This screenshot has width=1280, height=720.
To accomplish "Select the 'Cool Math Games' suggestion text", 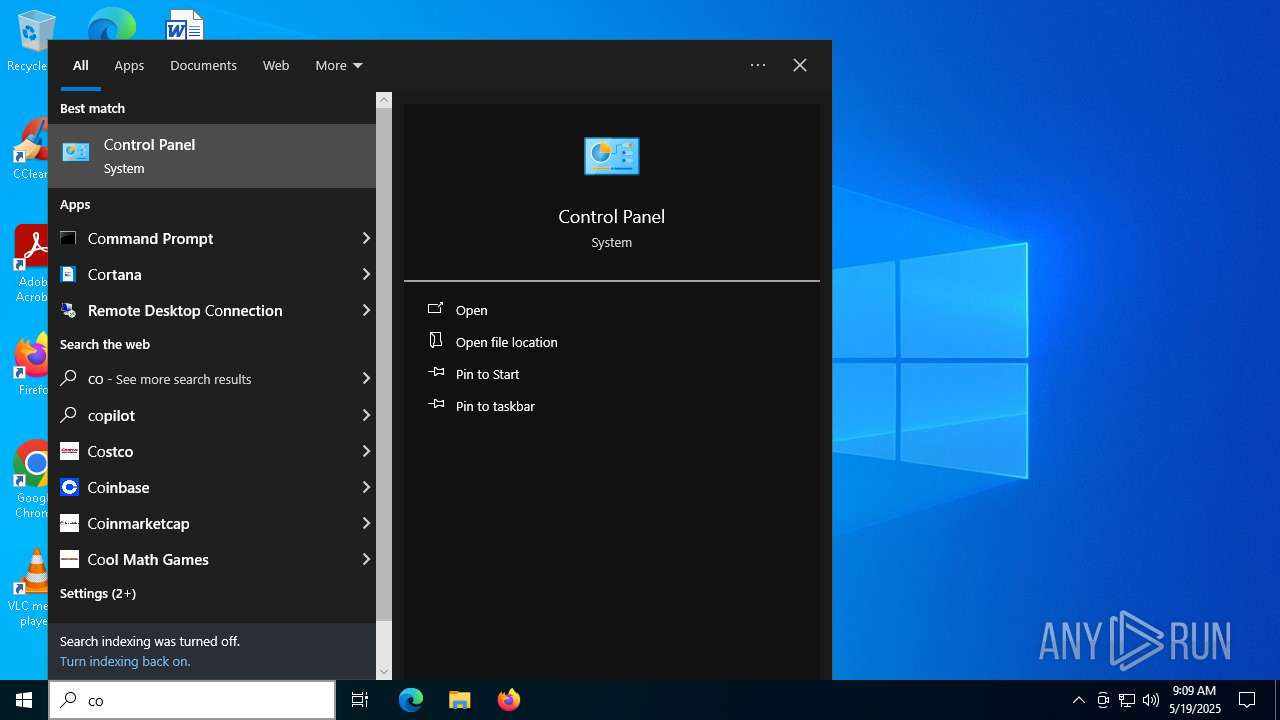I will coord(148,559).
